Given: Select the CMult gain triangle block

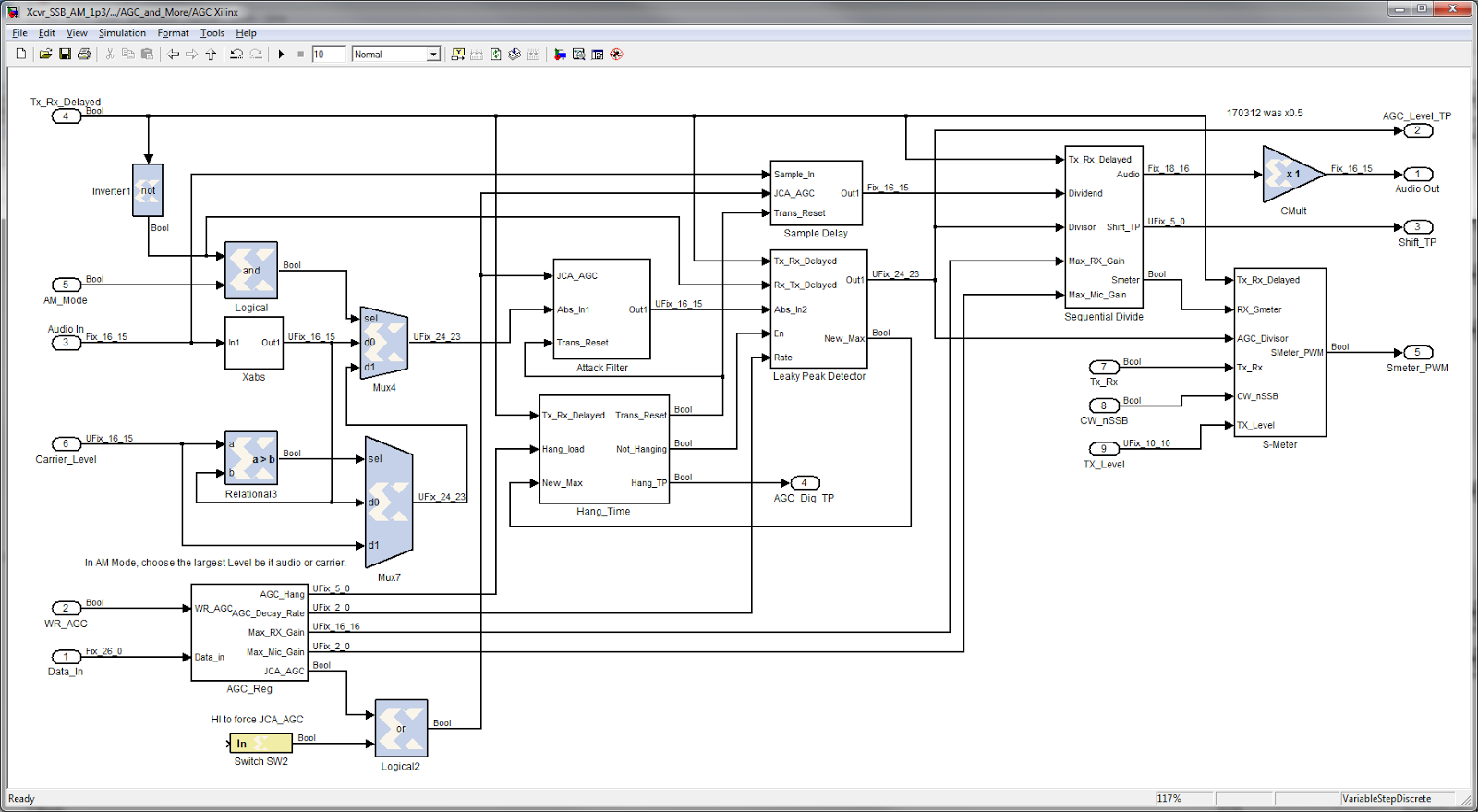Looking at the screenshot, I should point(1293,175).
